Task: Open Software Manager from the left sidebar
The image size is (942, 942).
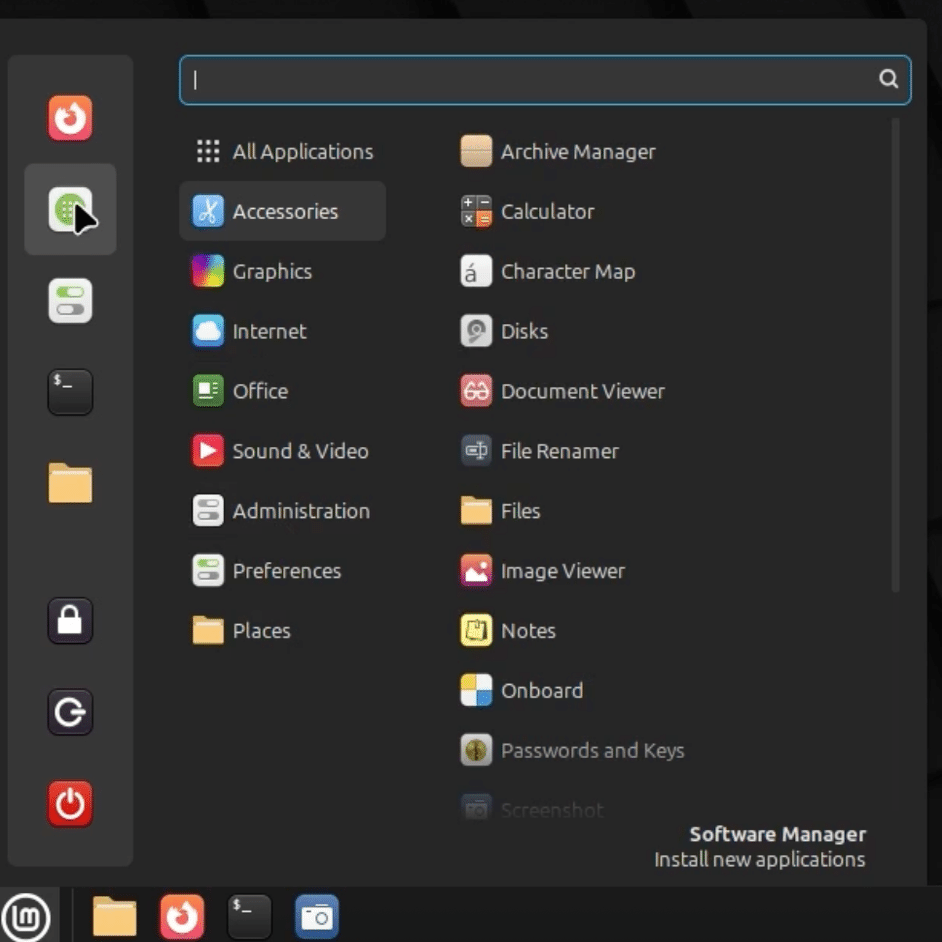Action: click(x=70, y=211)
